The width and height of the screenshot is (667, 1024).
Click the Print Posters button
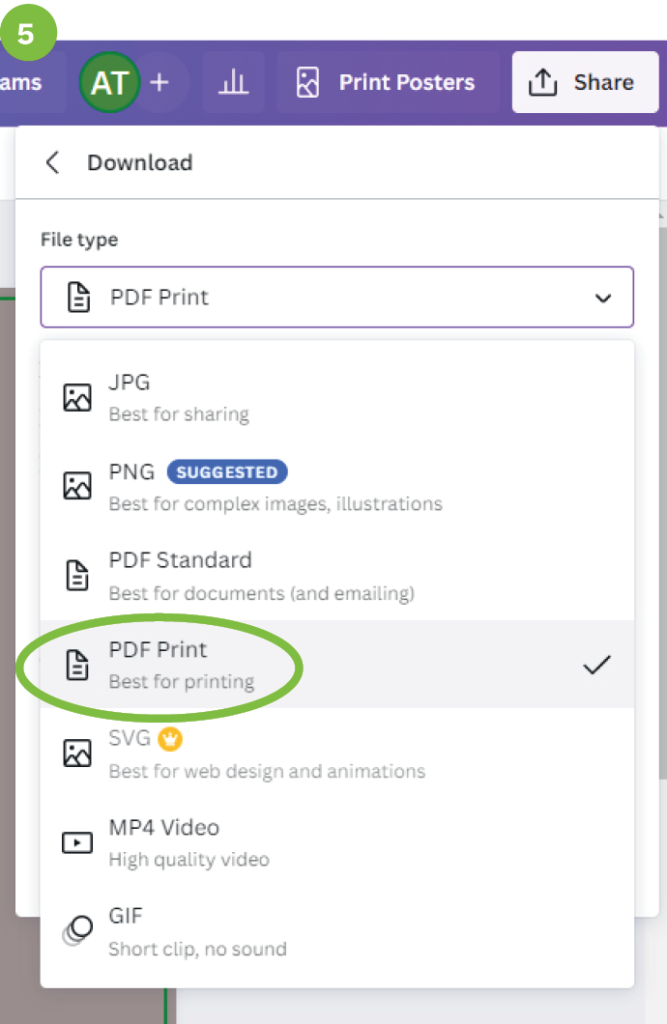[x=386, y=83]
